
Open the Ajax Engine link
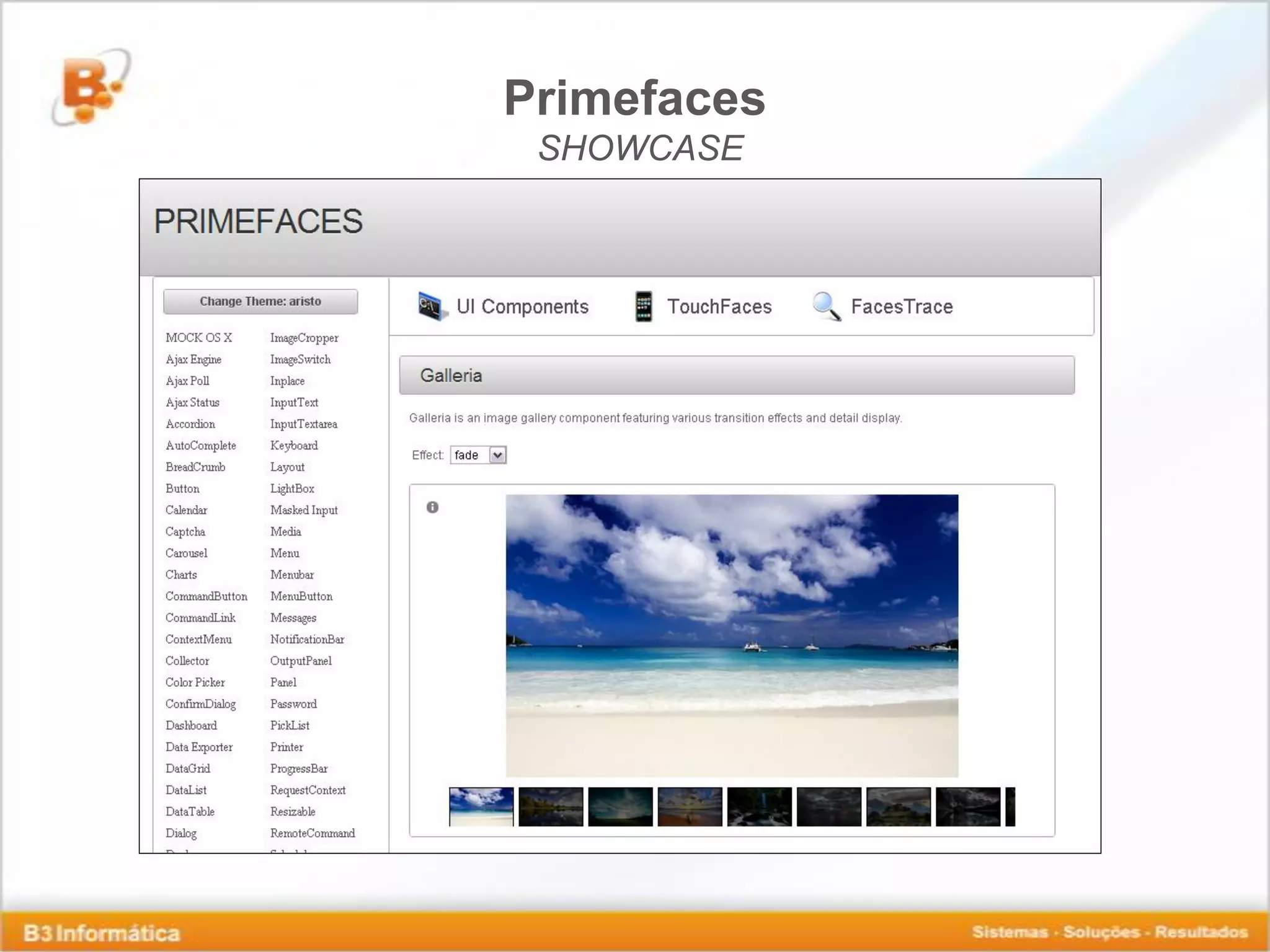(x=193, y=359)
